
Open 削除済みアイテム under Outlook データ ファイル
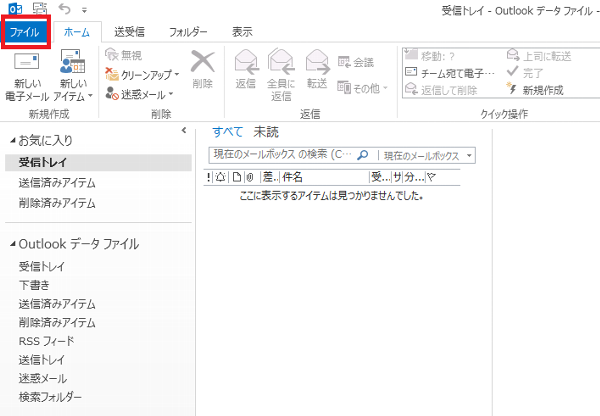click(x=57, y=322)
